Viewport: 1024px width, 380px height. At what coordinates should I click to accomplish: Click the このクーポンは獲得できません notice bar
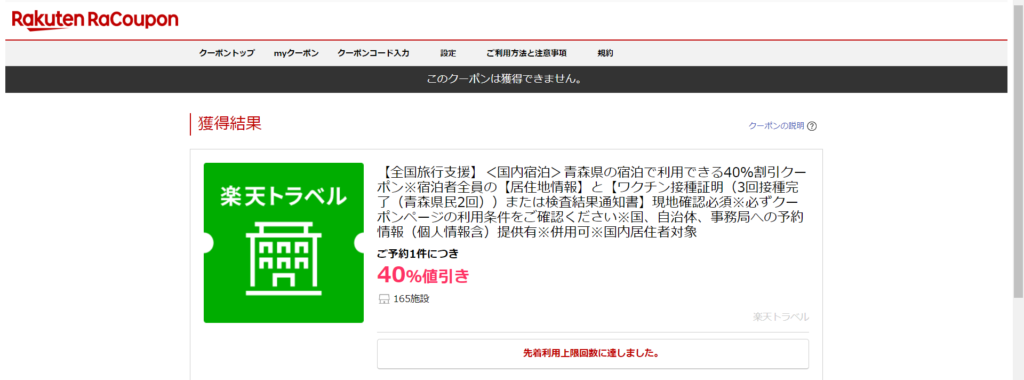point(506,79)
